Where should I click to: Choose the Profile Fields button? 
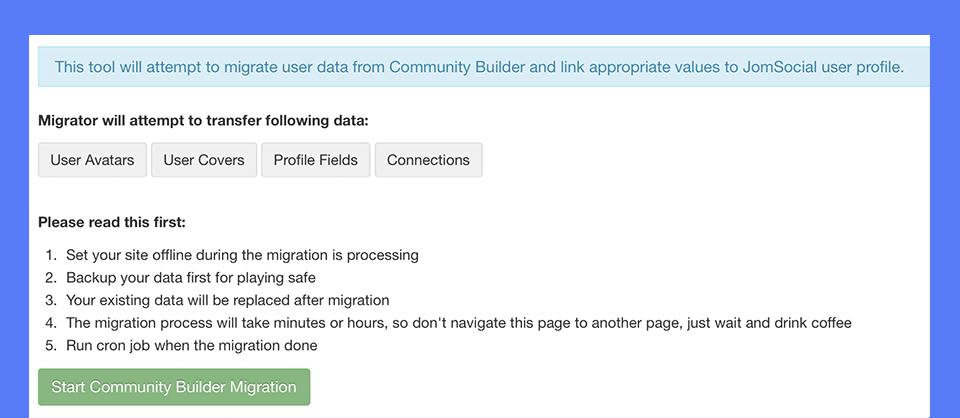tap(315, 160)
